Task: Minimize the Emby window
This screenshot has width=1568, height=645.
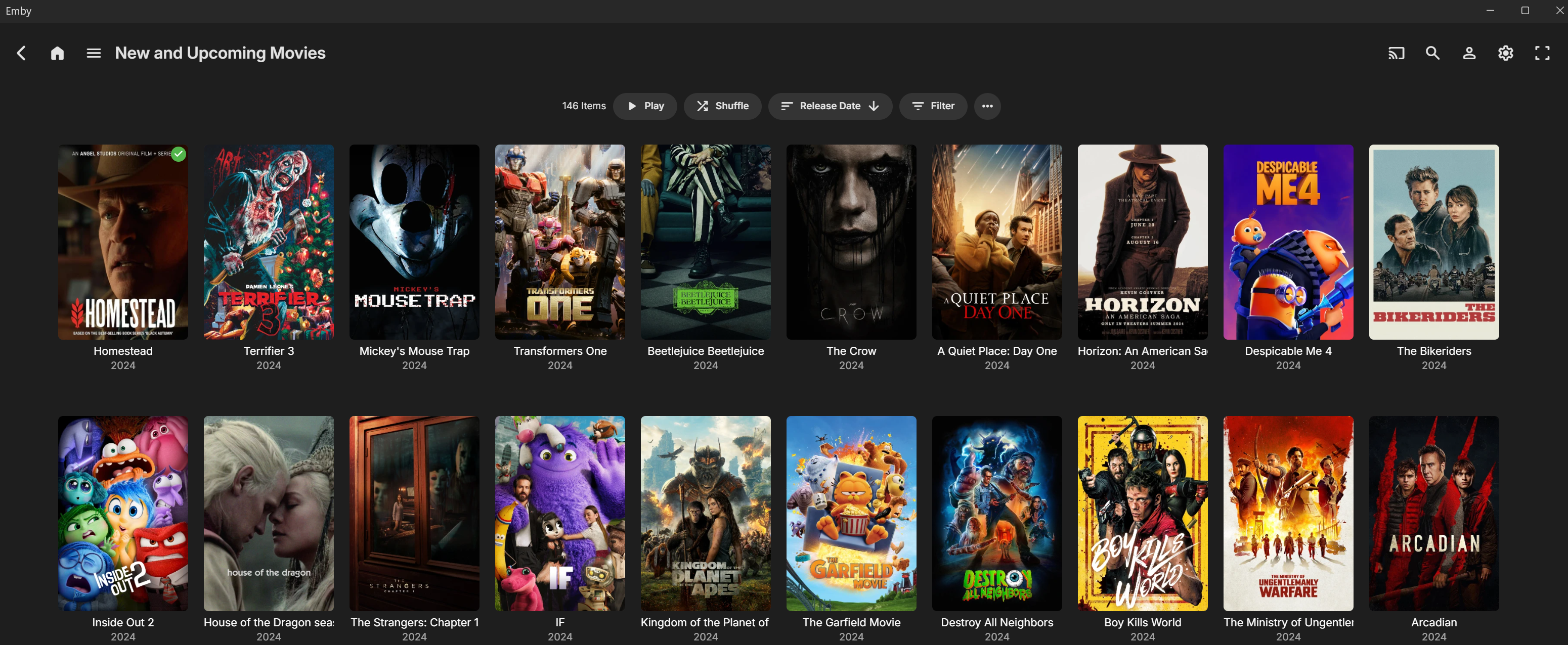Action: [1490, 10]
